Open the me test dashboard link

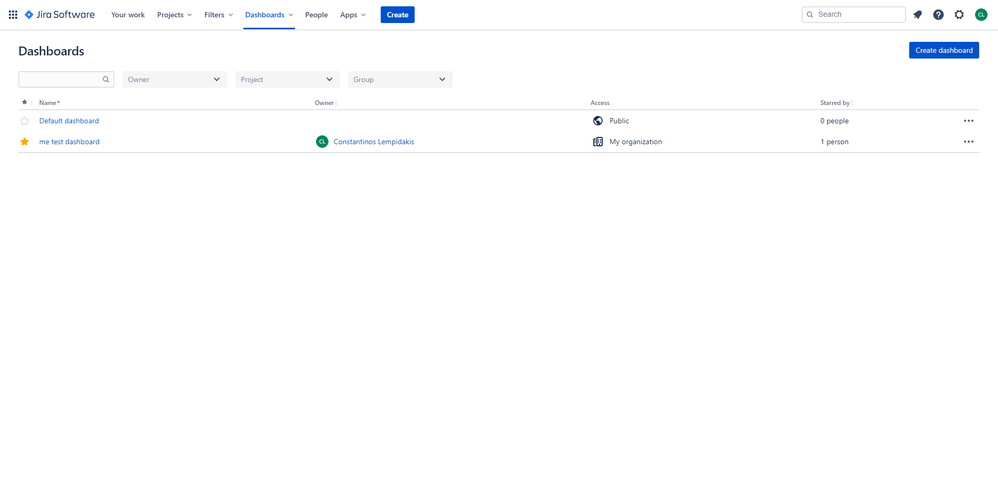click(69, 142)
